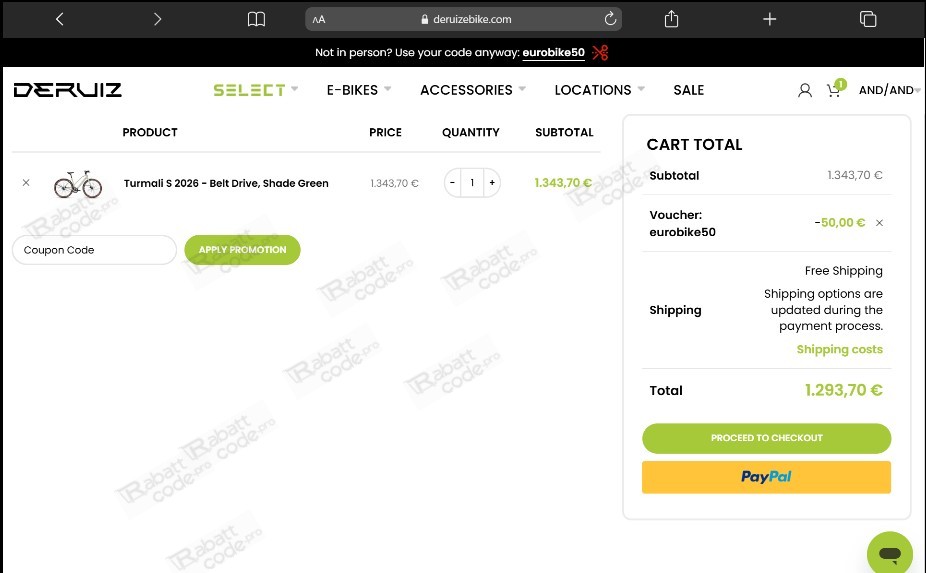The image size is (926, 573).
Task: Click the PRICE column header
Action: pos(385,132)
